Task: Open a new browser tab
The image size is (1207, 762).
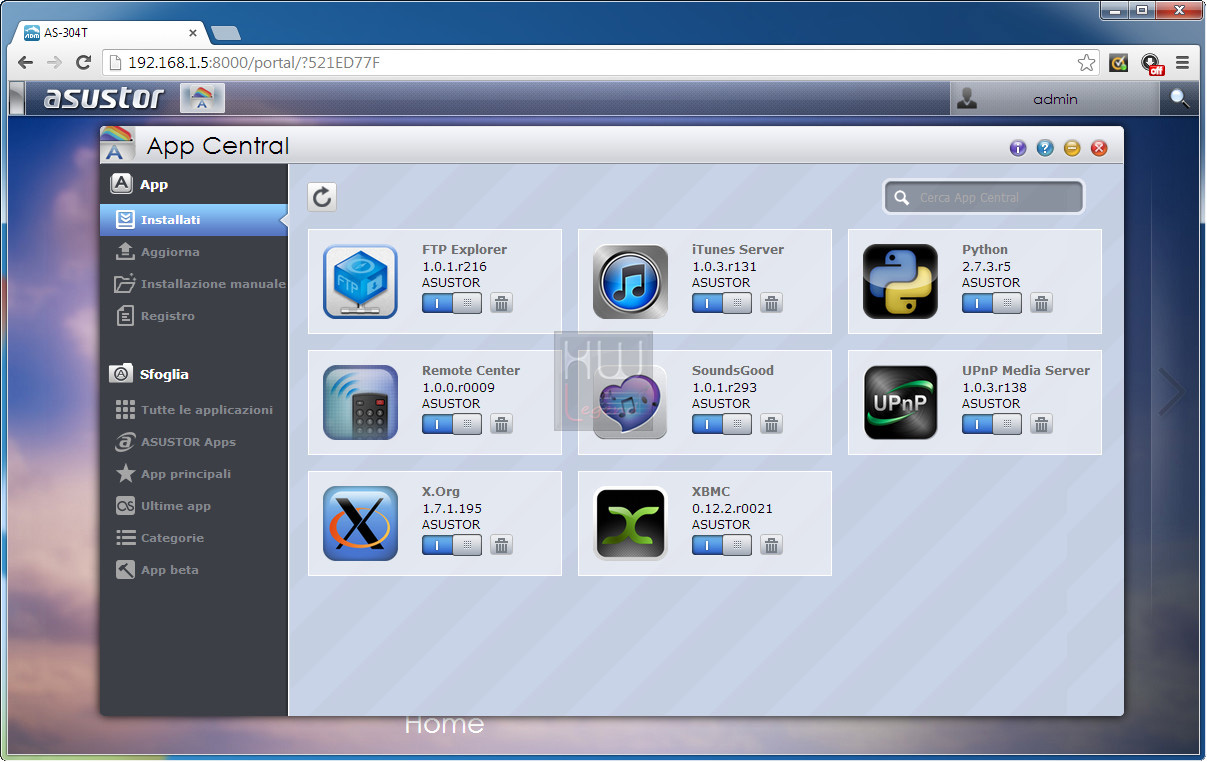Action: tap(226, 33)
